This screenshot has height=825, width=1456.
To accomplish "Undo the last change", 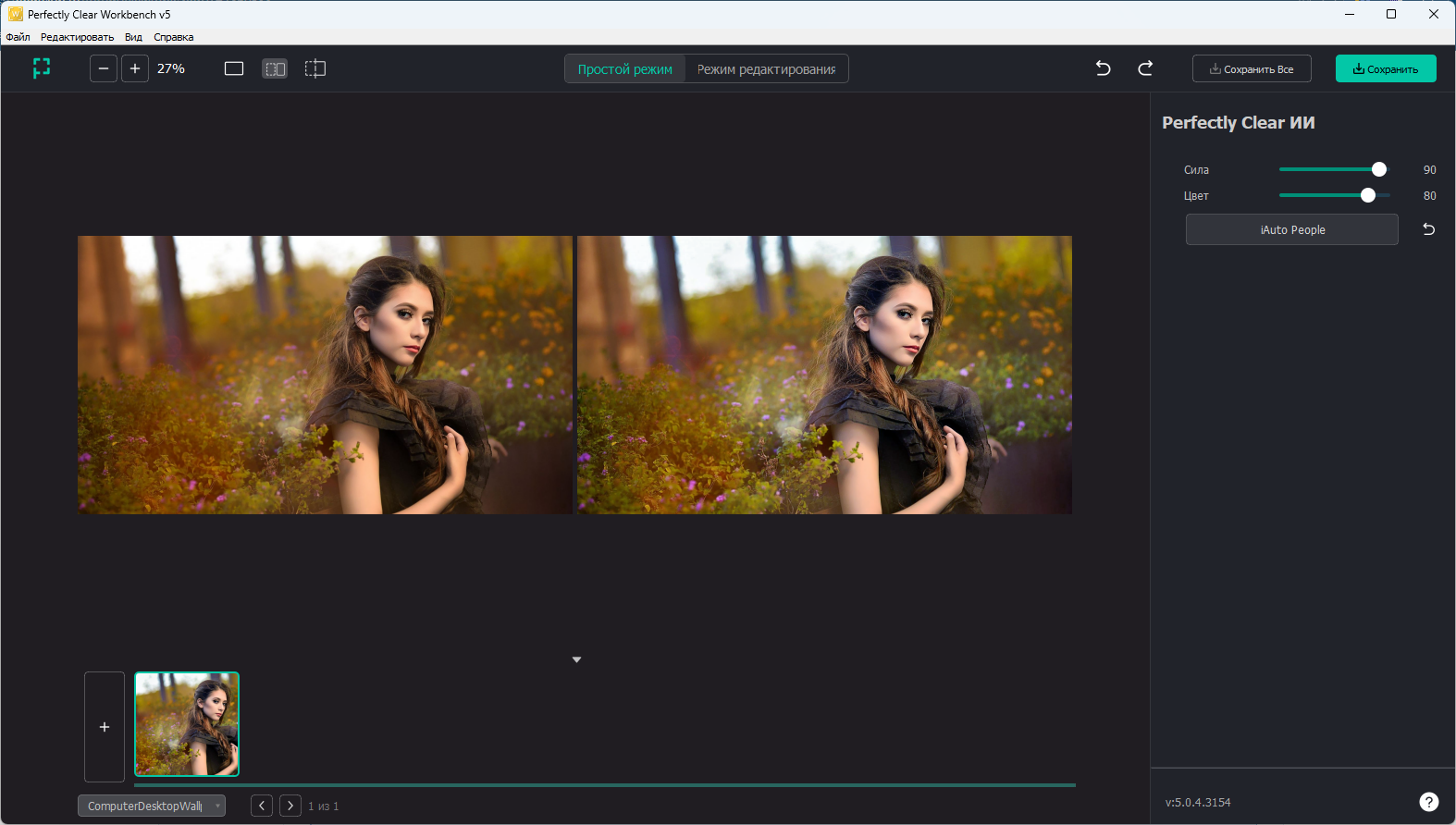I will tap(1103, 68).
